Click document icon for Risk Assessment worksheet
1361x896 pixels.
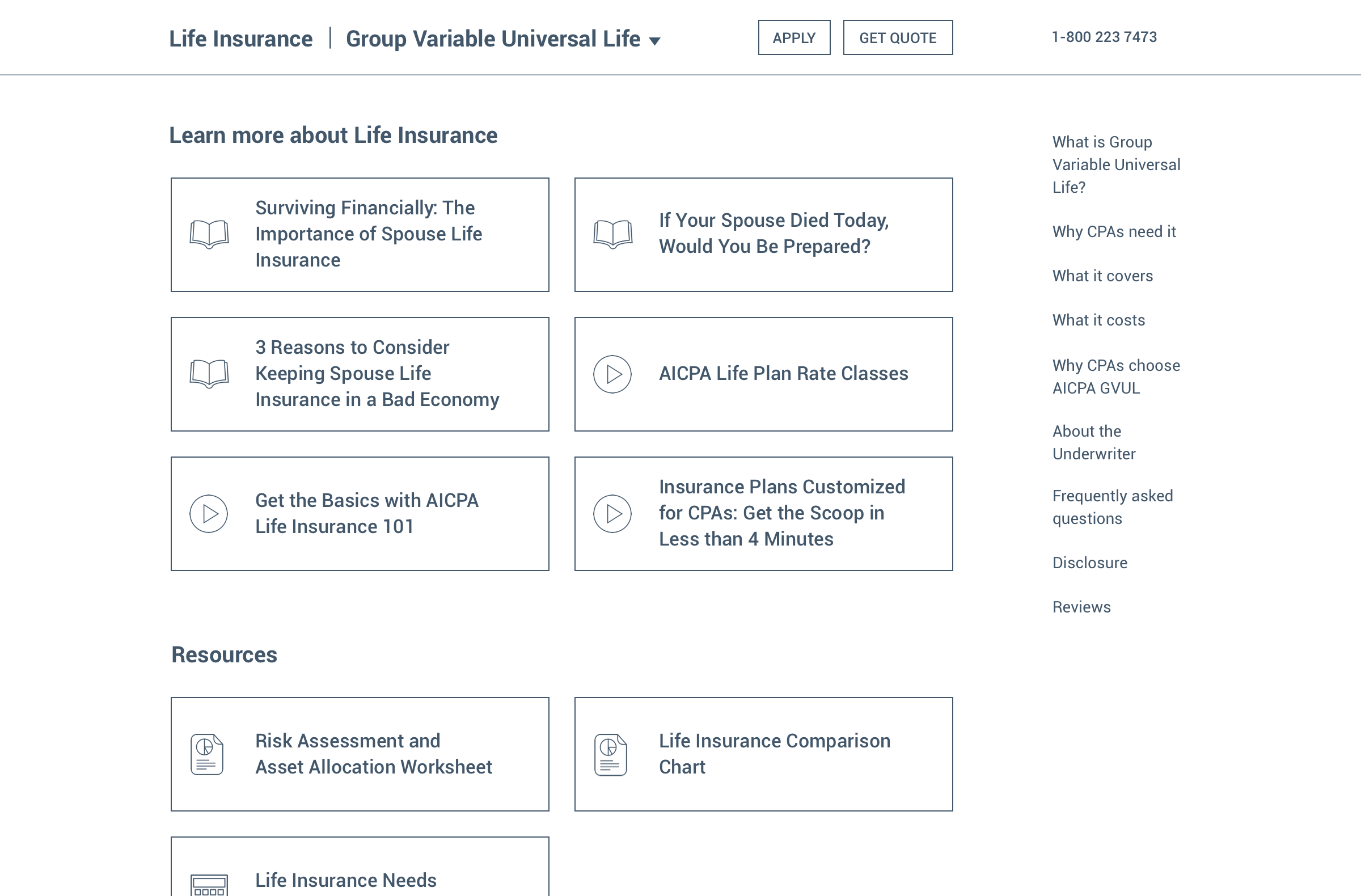click(207, 754)
